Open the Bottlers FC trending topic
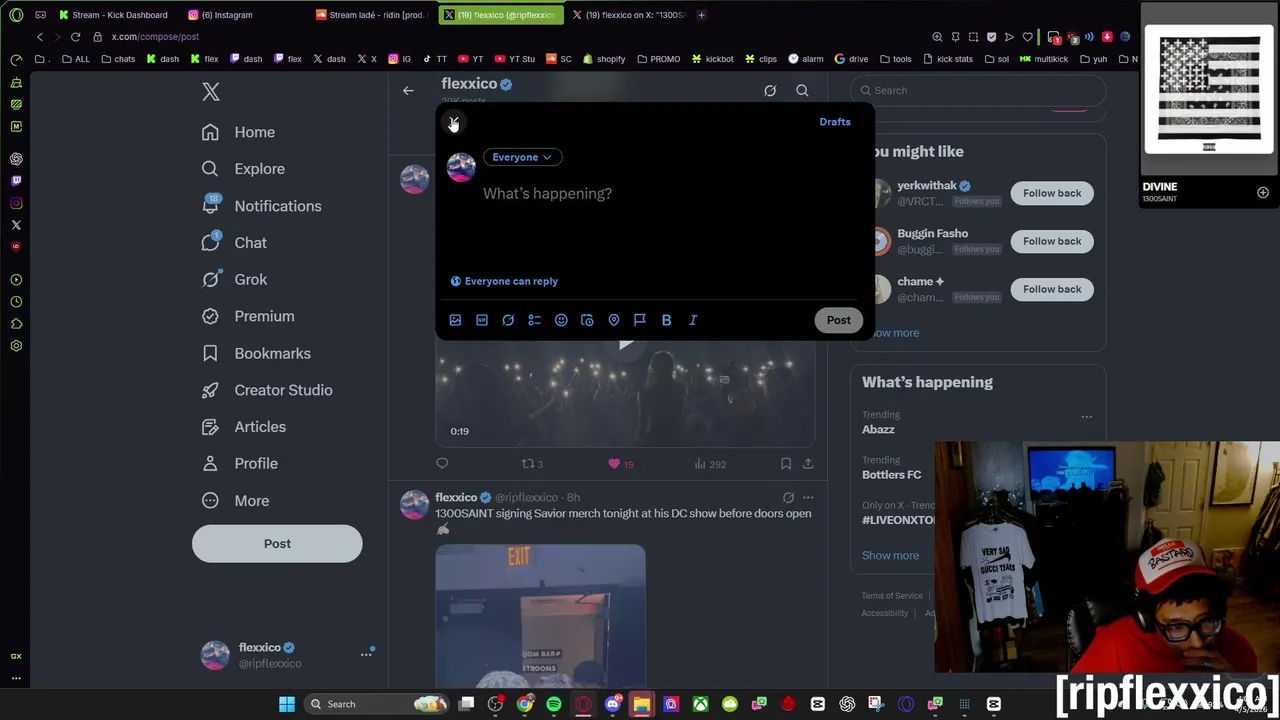This screenshot has height=720, width=1280. point(892,474)
